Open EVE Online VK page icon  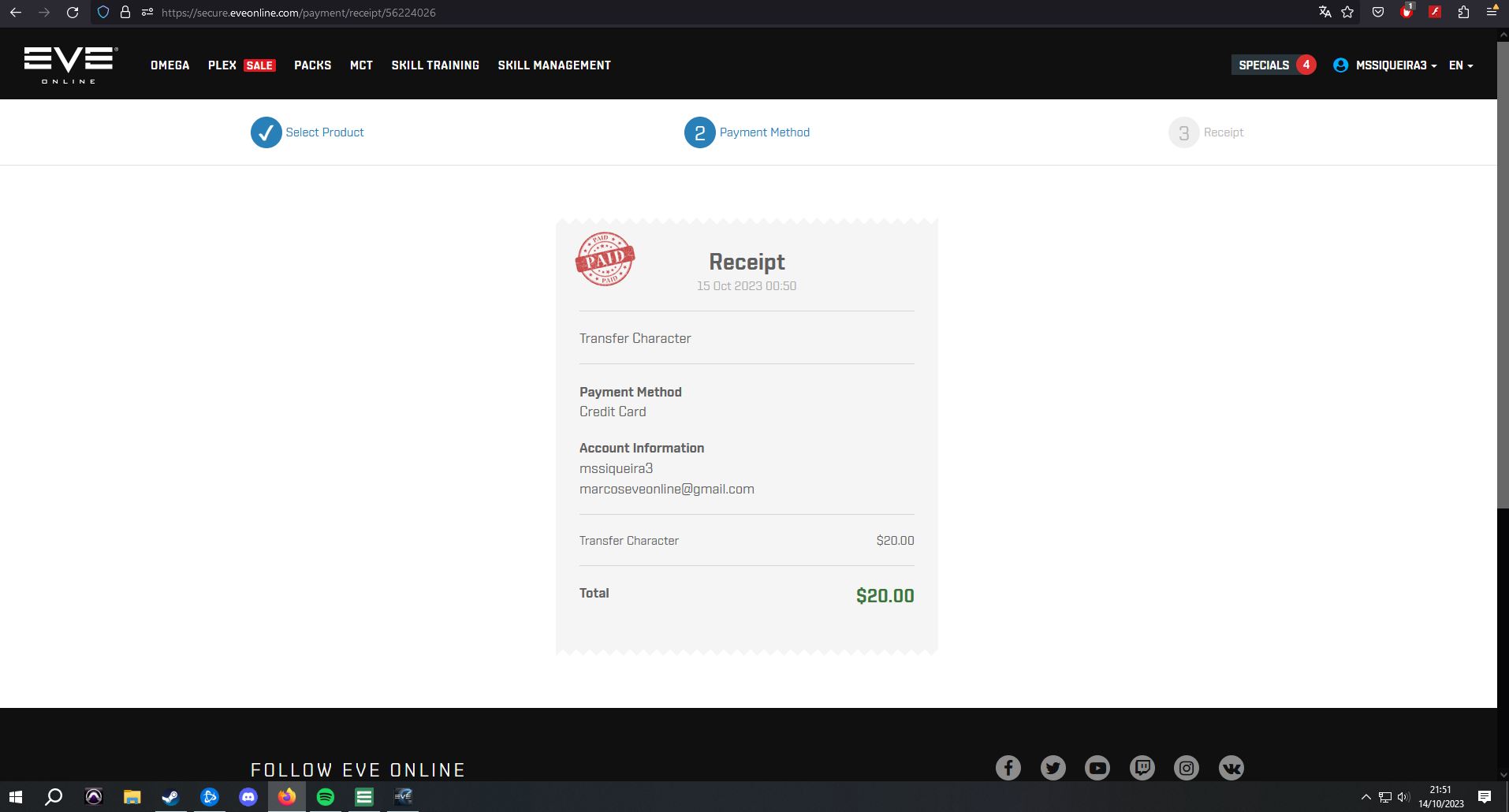1231,768
